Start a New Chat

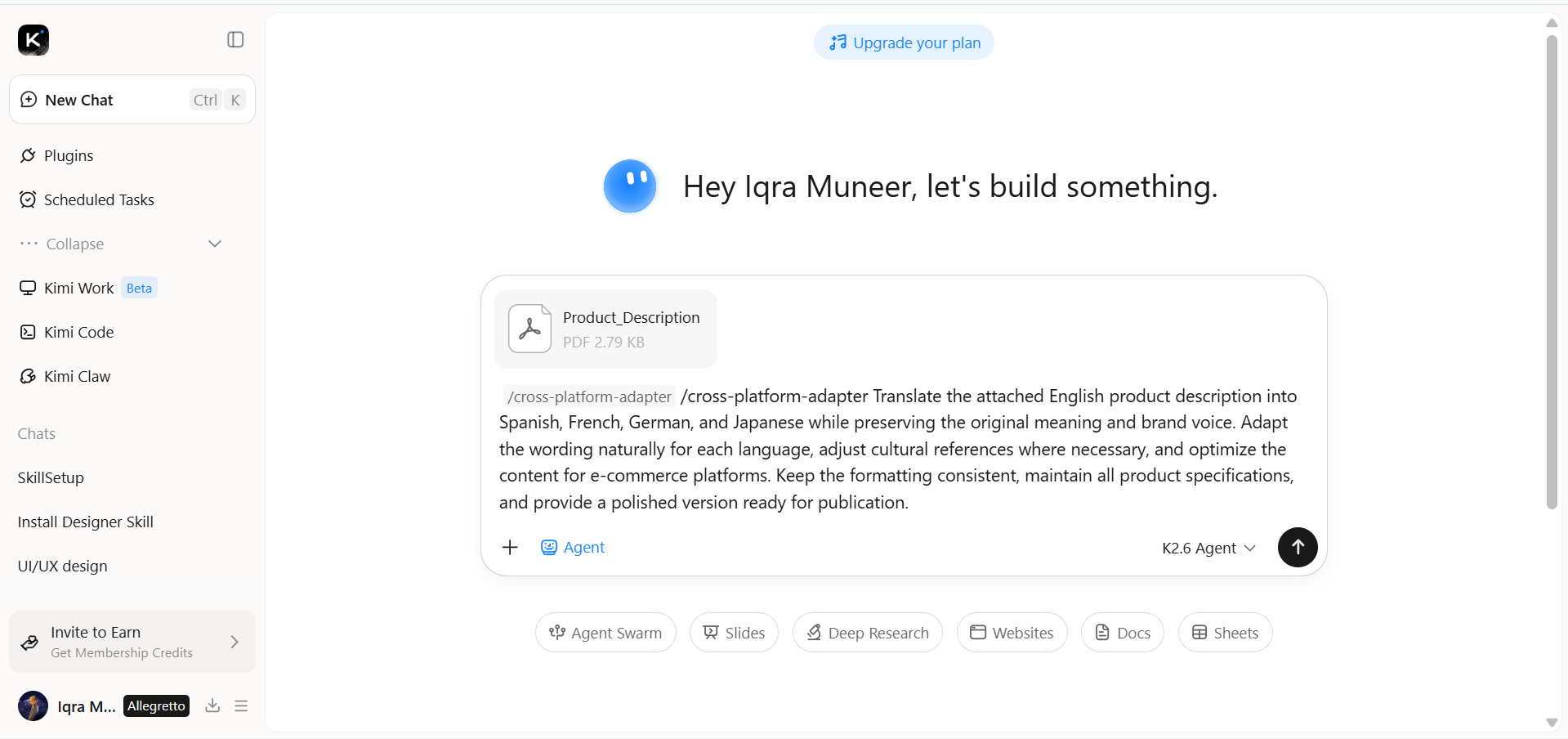tap(132, 100)
